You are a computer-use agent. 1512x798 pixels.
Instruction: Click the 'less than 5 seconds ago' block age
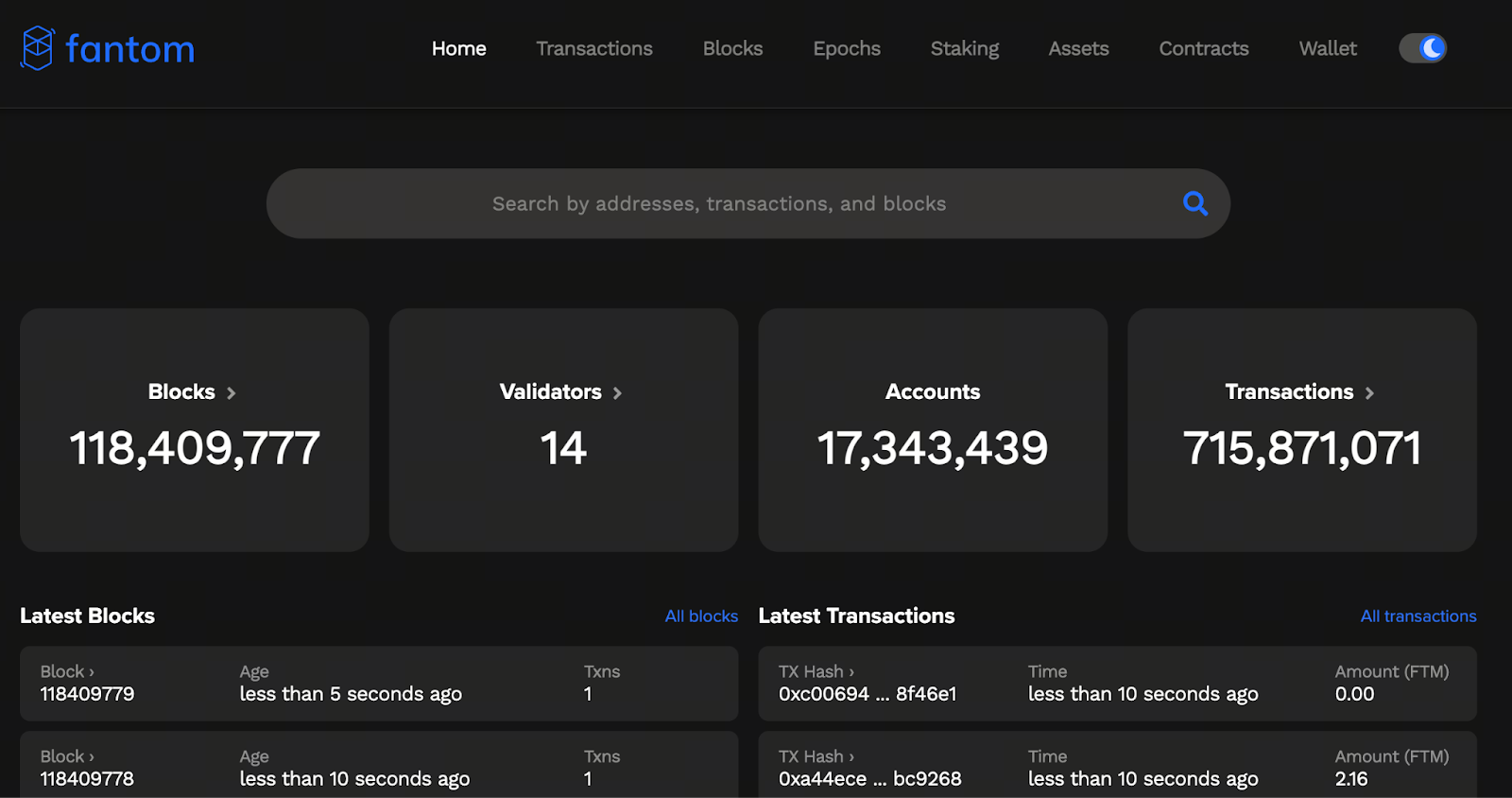click(x=351, y=694)
